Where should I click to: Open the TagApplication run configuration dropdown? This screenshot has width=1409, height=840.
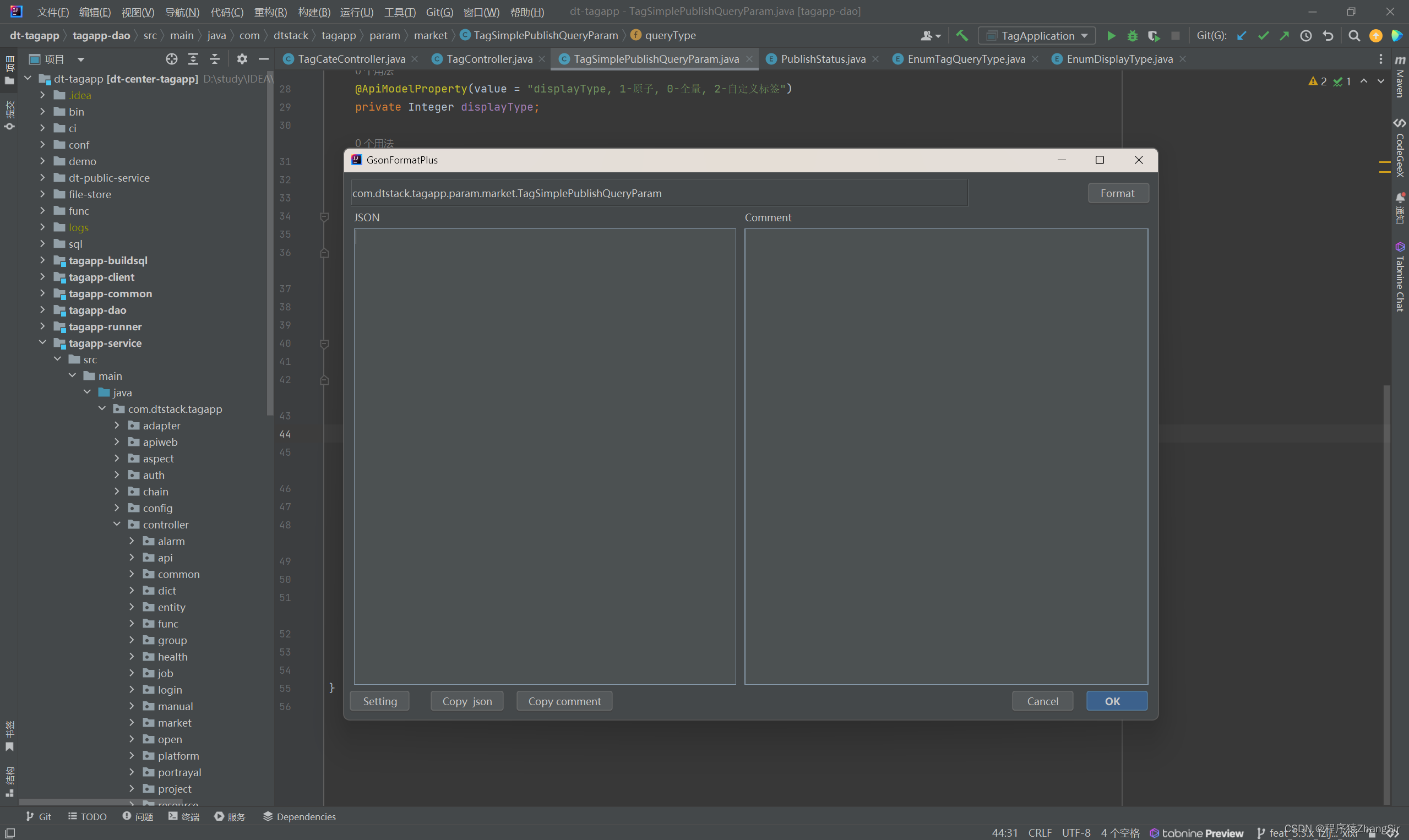tap(1036, 36)
